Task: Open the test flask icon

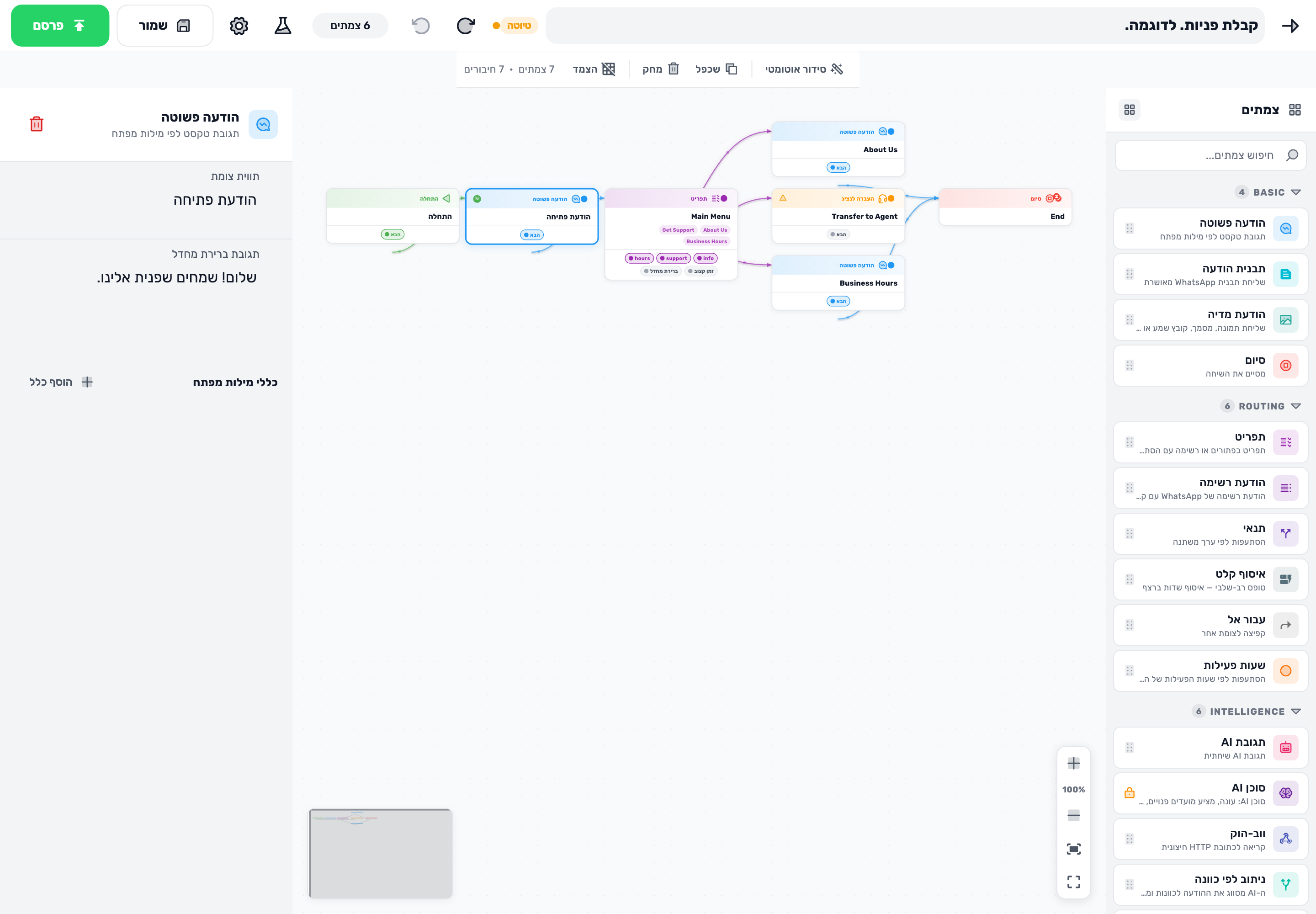Action: point(283,26)
